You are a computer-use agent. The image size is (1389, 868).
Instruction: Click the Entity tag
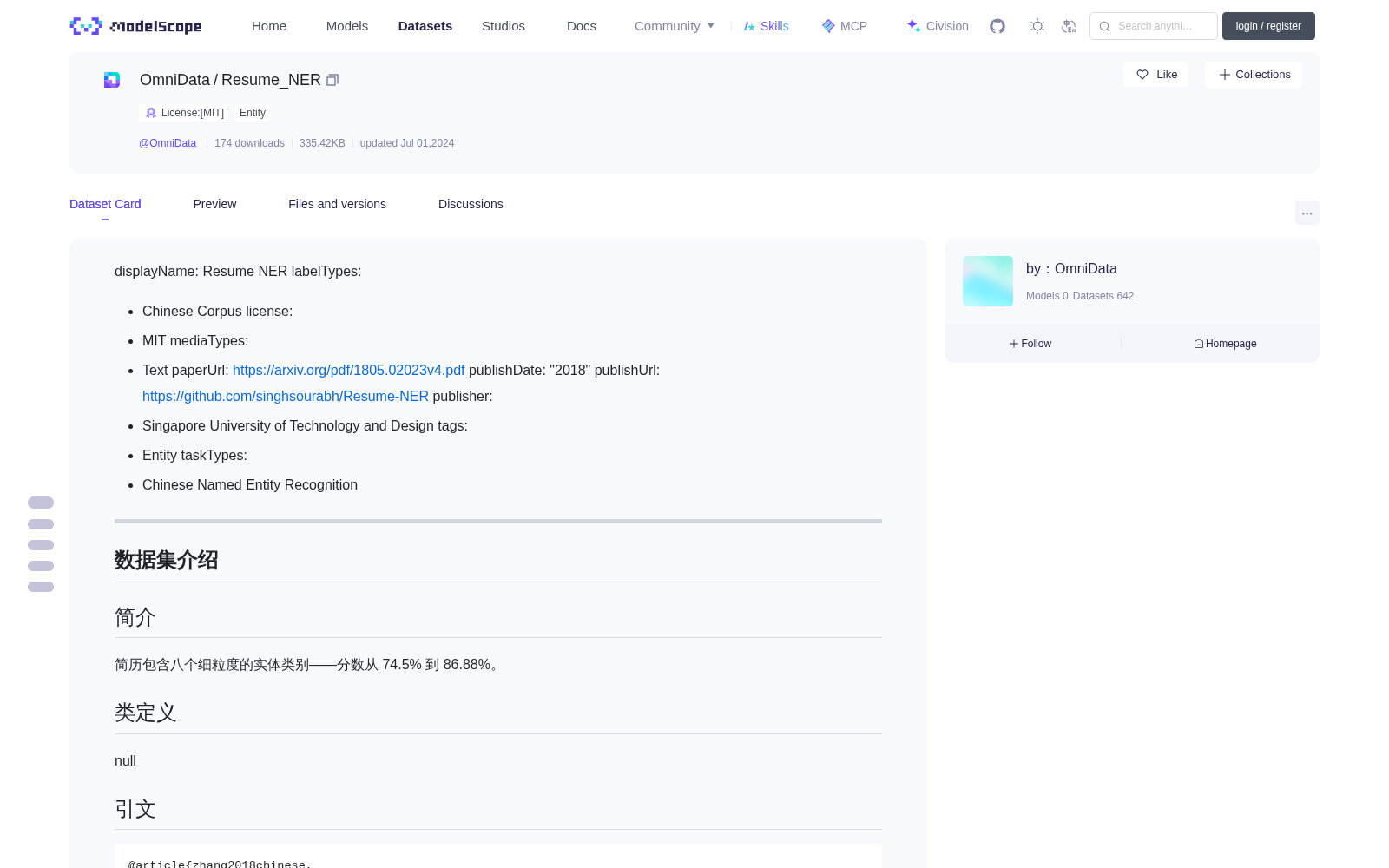click(x=253, y=113)
